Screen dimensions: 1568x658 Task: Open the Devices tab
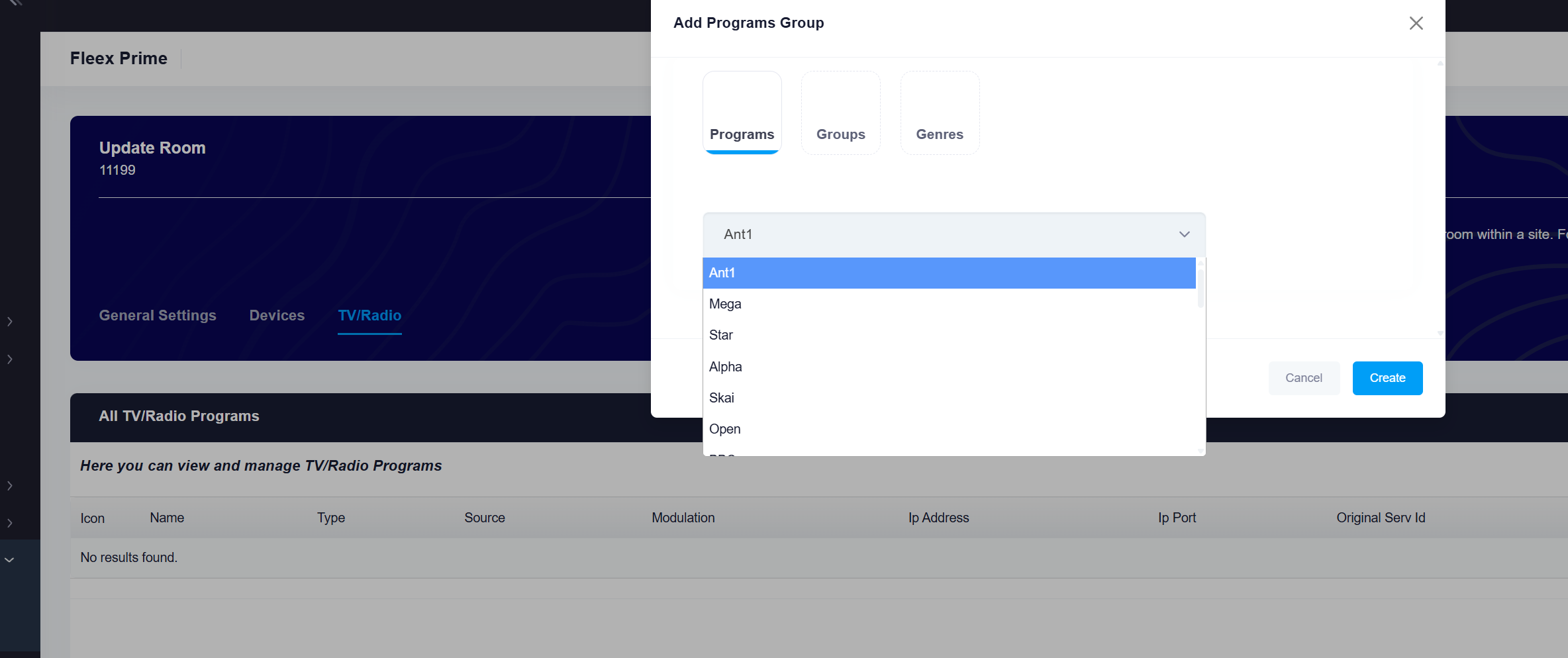click(277, 316)
